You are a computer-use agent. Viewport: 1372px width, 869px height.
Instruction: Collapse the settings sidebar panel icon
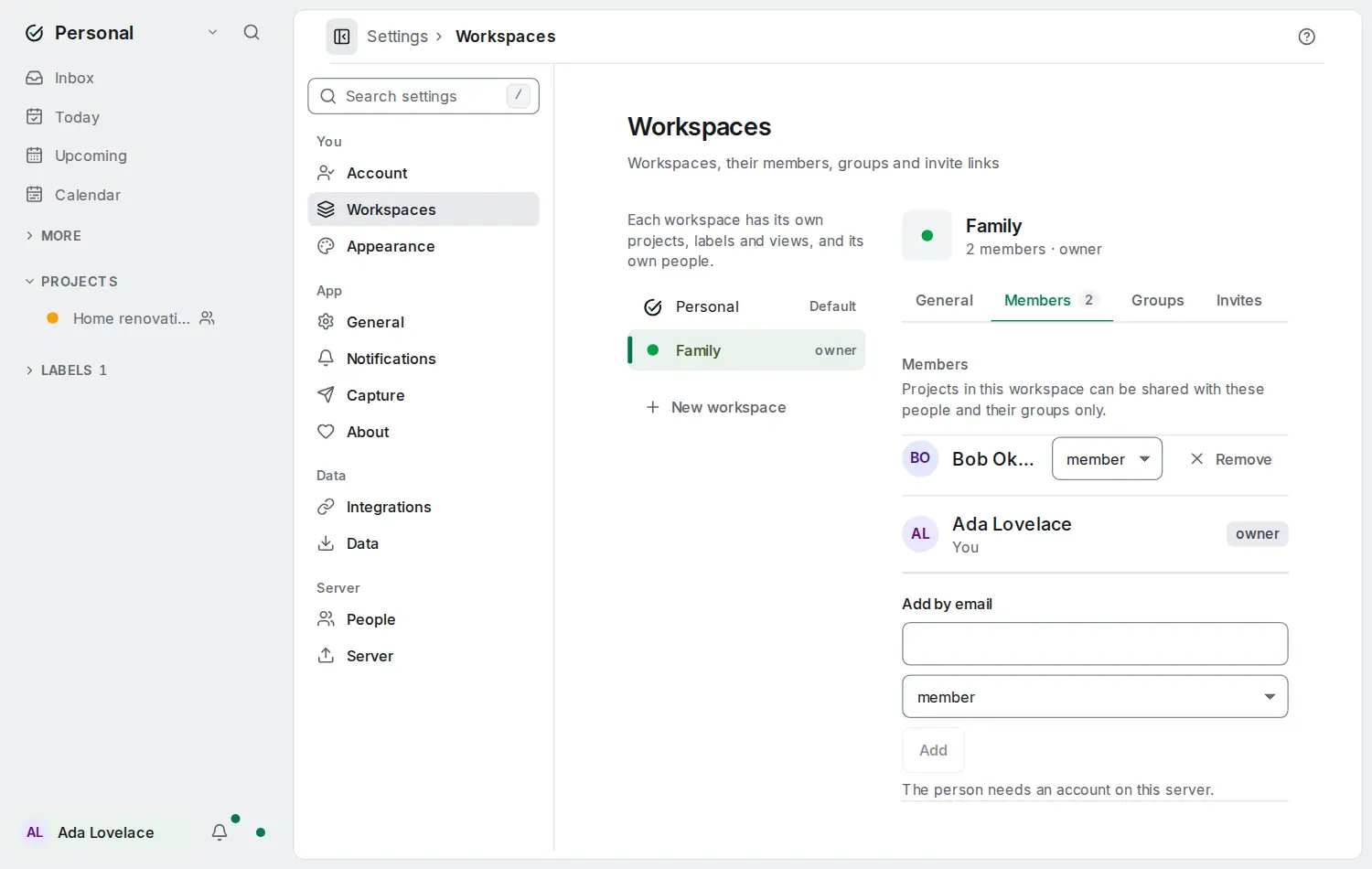(342, 37)
